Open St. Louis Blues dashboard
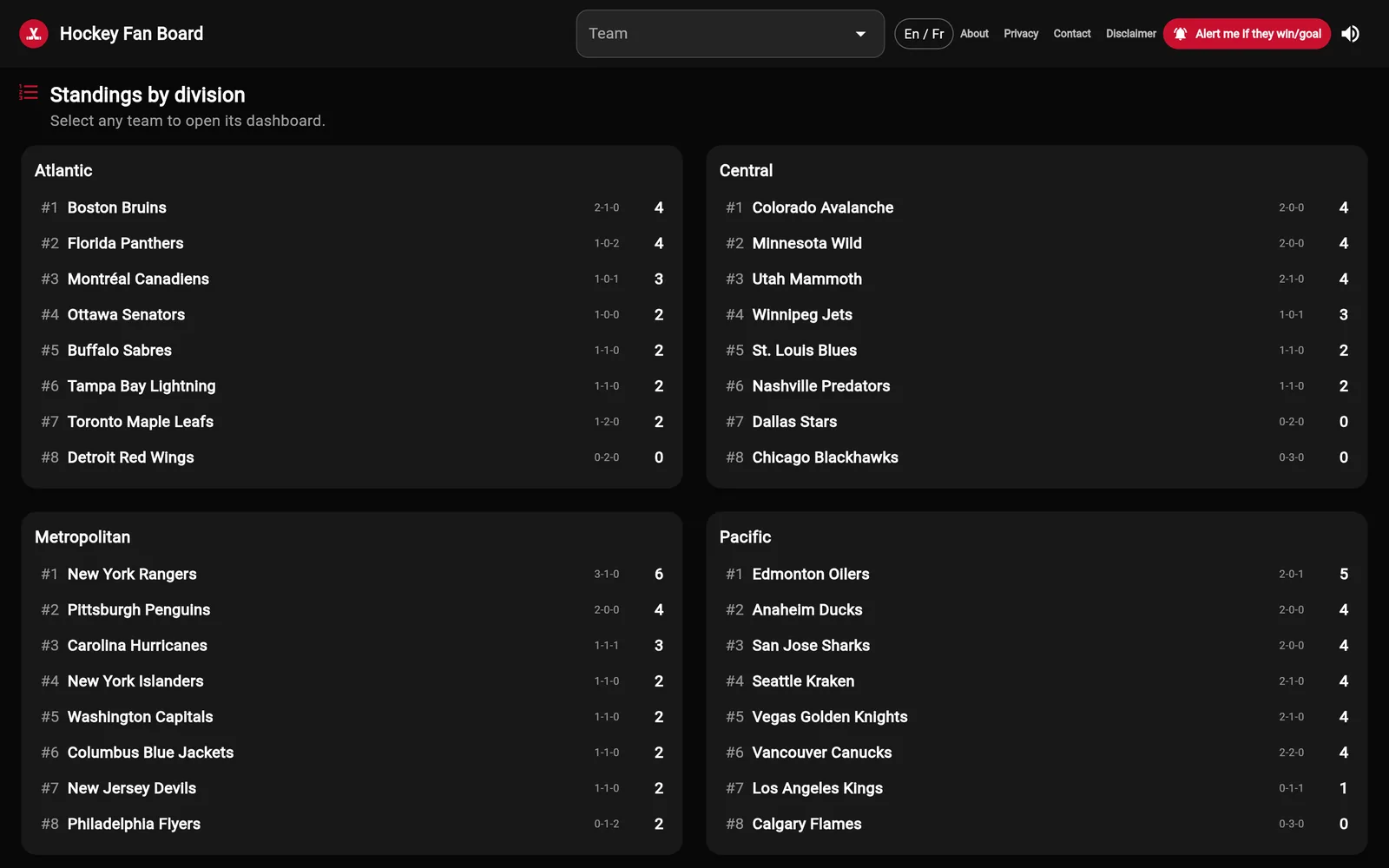 point(1037,350)
